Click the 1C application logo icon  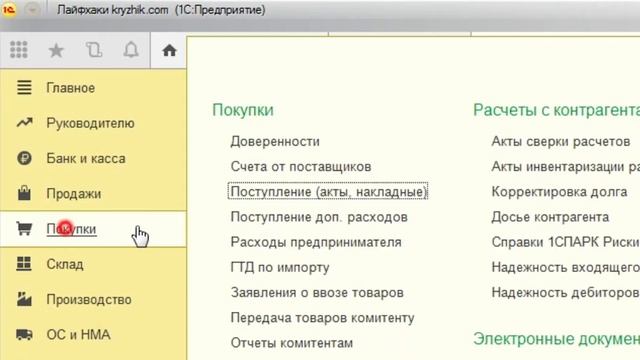[x=9, y=9]
